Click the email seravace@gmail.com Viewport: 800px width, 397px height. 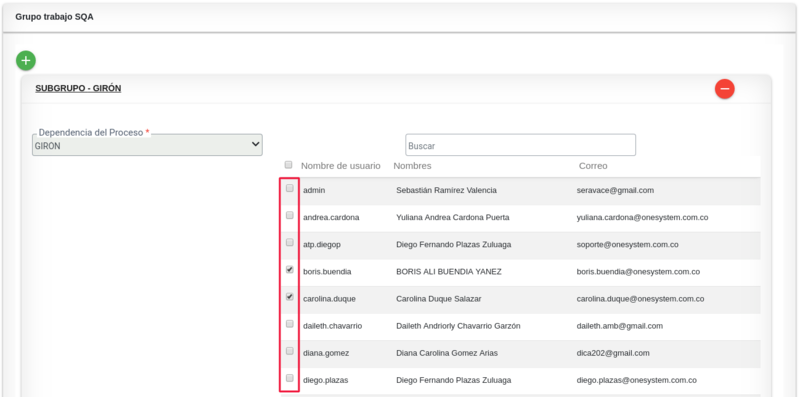[615, 190]
